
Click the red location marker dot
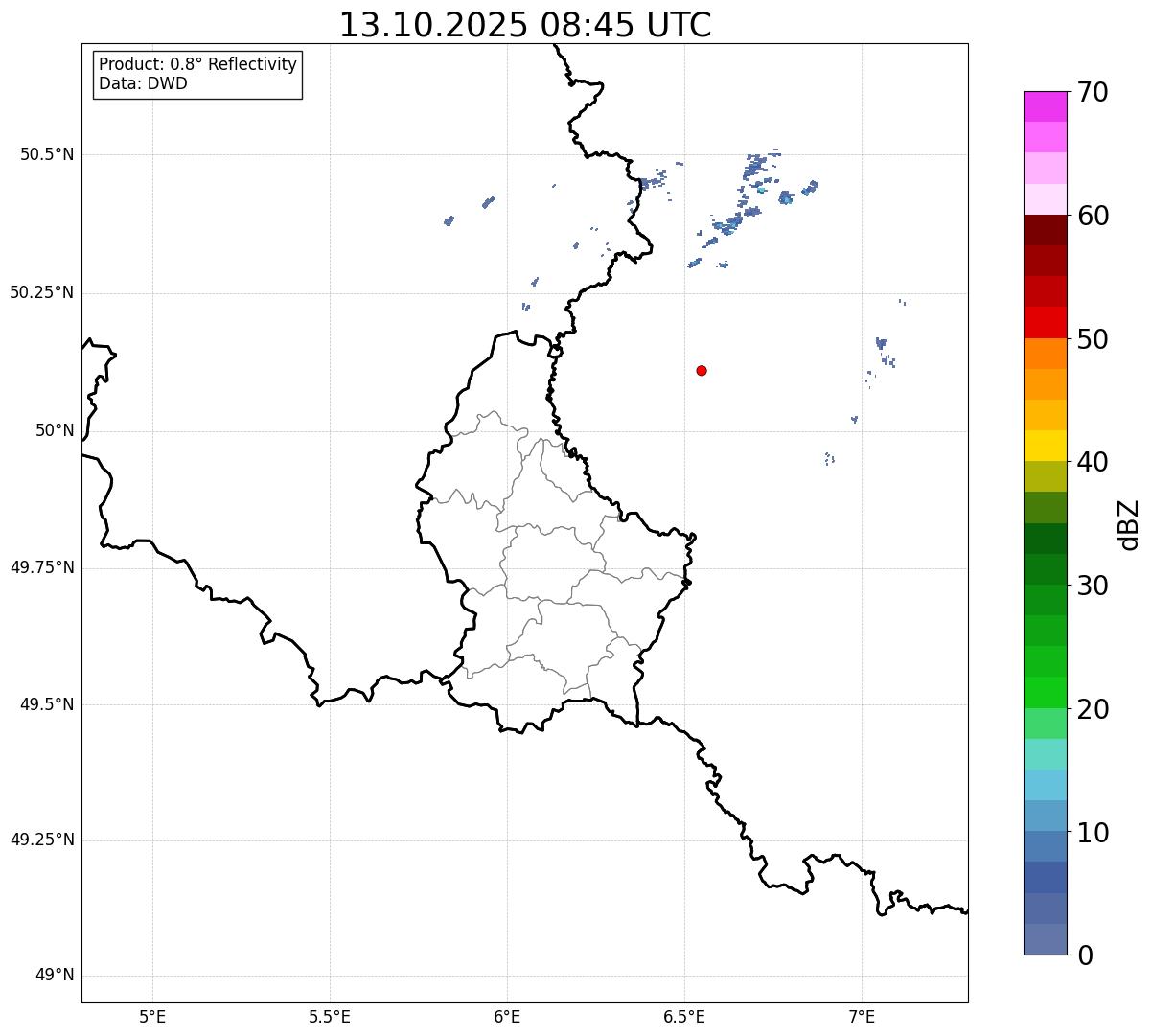coord(702,370)
